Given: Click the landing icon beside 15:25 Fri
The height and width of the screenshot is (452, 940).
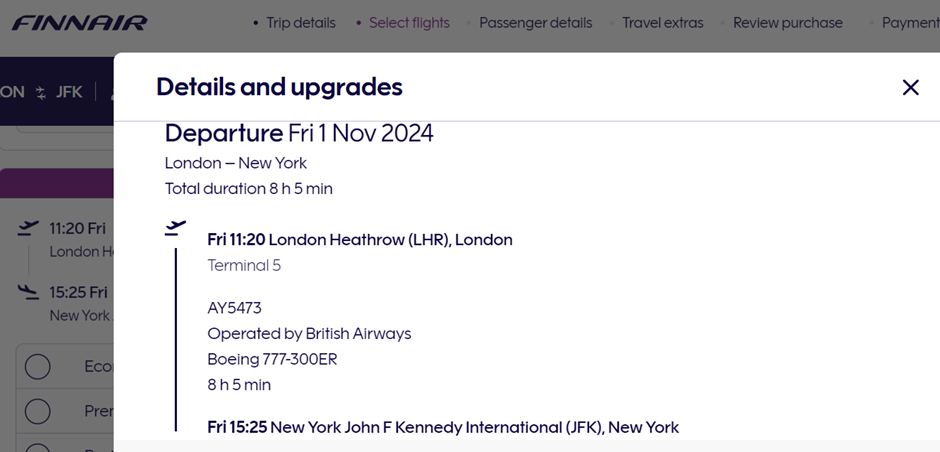Looking at the screenshot, I should tap(29, 292).
